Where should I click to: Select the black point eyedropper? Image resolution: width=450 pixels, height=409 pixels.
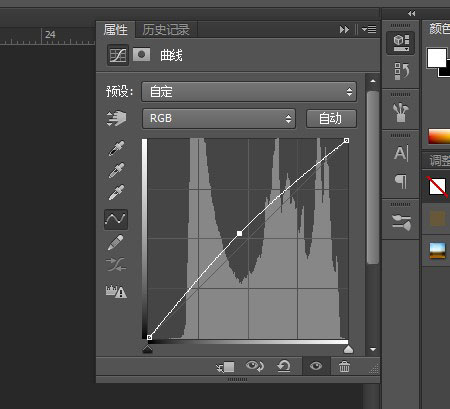pyautogui.click(x=116, y=148)
